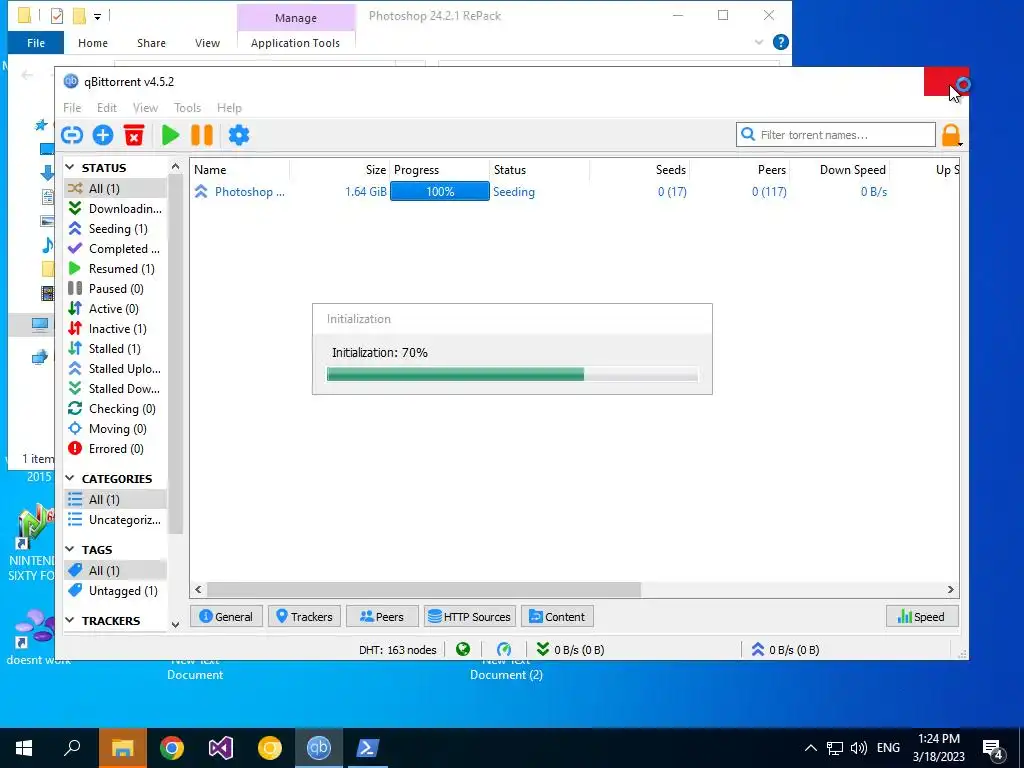Select the Seeding (1) status filter
The image size is (1024, 768).
coord(116,229)
